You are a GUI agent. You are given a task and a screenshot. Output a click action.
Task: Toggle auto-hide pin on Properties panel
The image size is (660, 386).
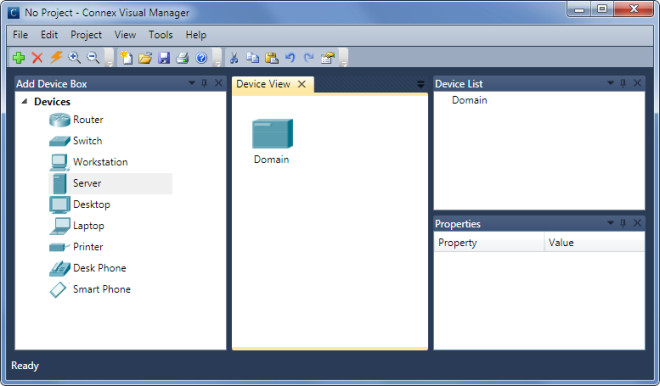pyautogui.click(x=623, y=223)
